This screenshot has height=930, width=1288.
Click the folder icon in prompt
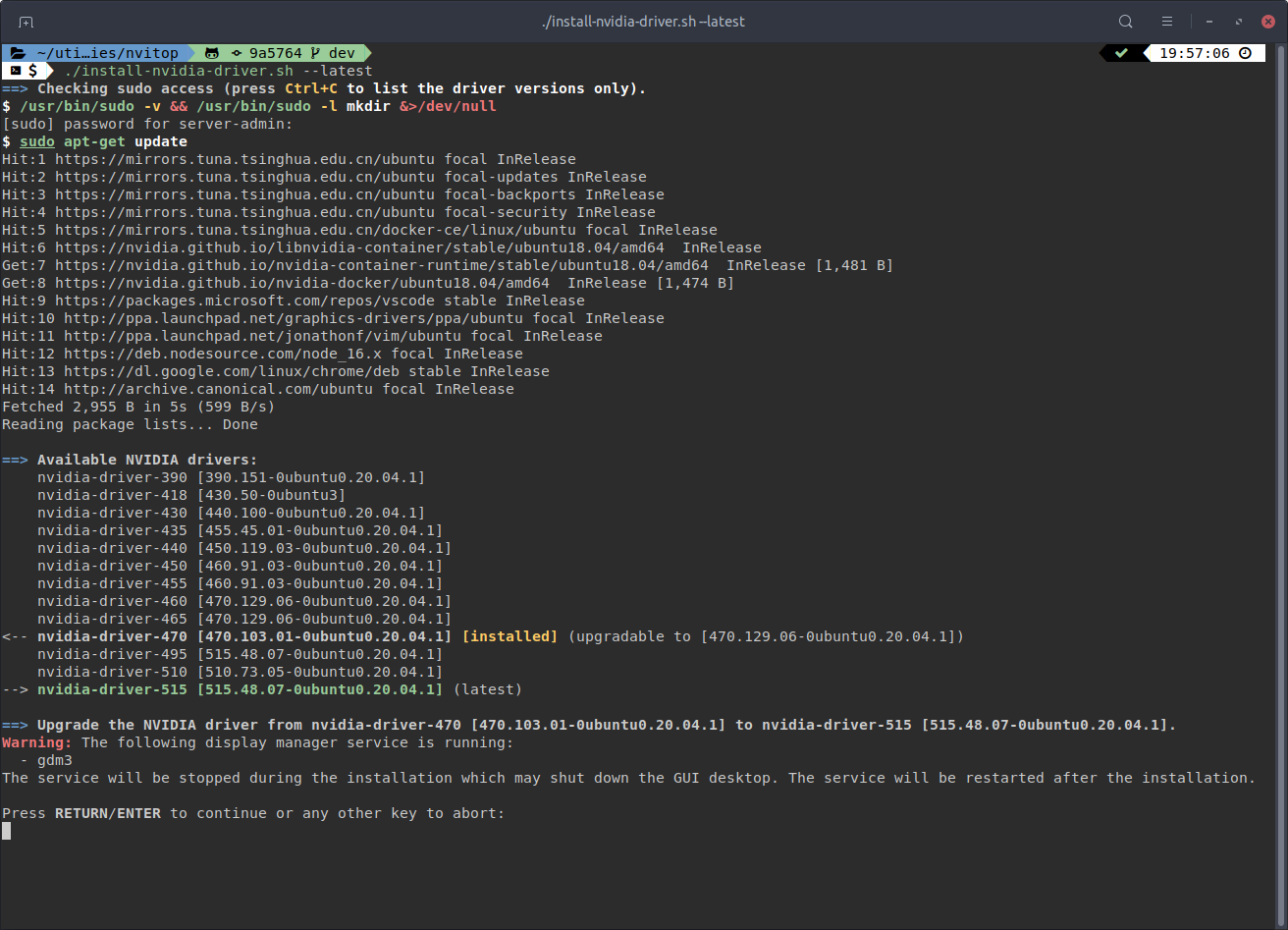click(18, 53)
